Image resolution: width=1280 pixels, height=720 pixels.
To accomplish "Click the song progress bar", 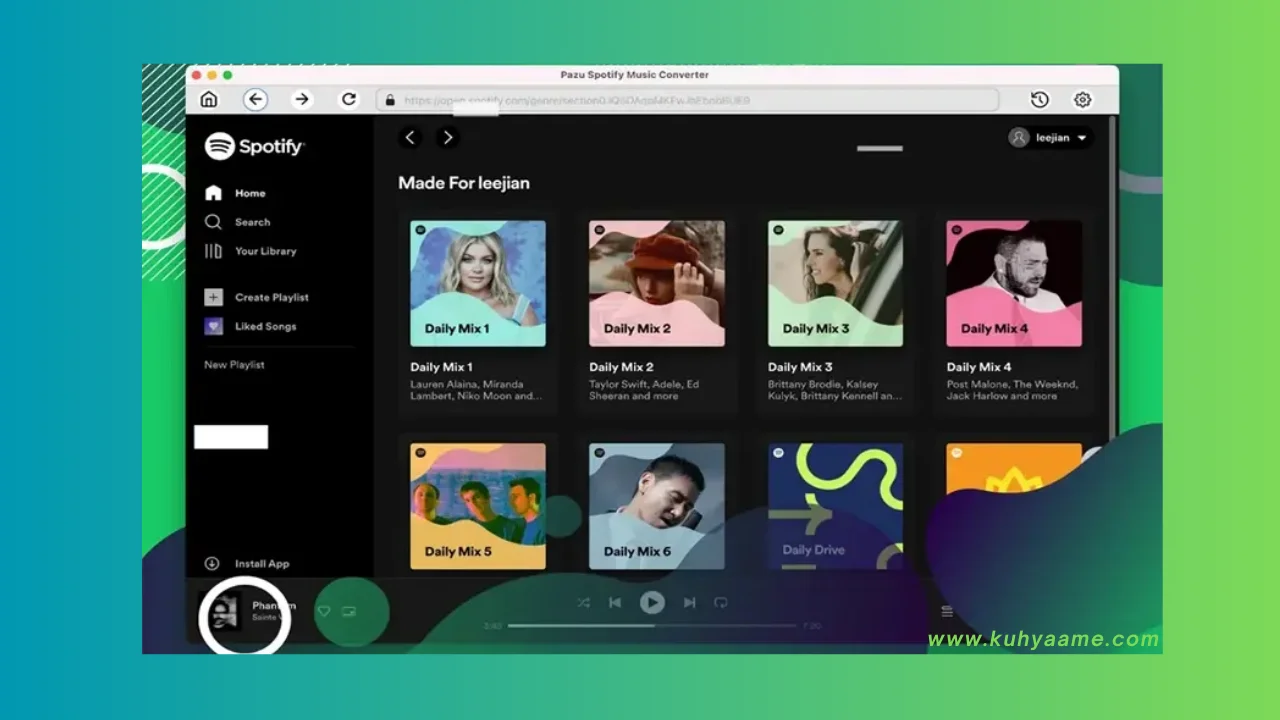I will (x=652, y=626).
